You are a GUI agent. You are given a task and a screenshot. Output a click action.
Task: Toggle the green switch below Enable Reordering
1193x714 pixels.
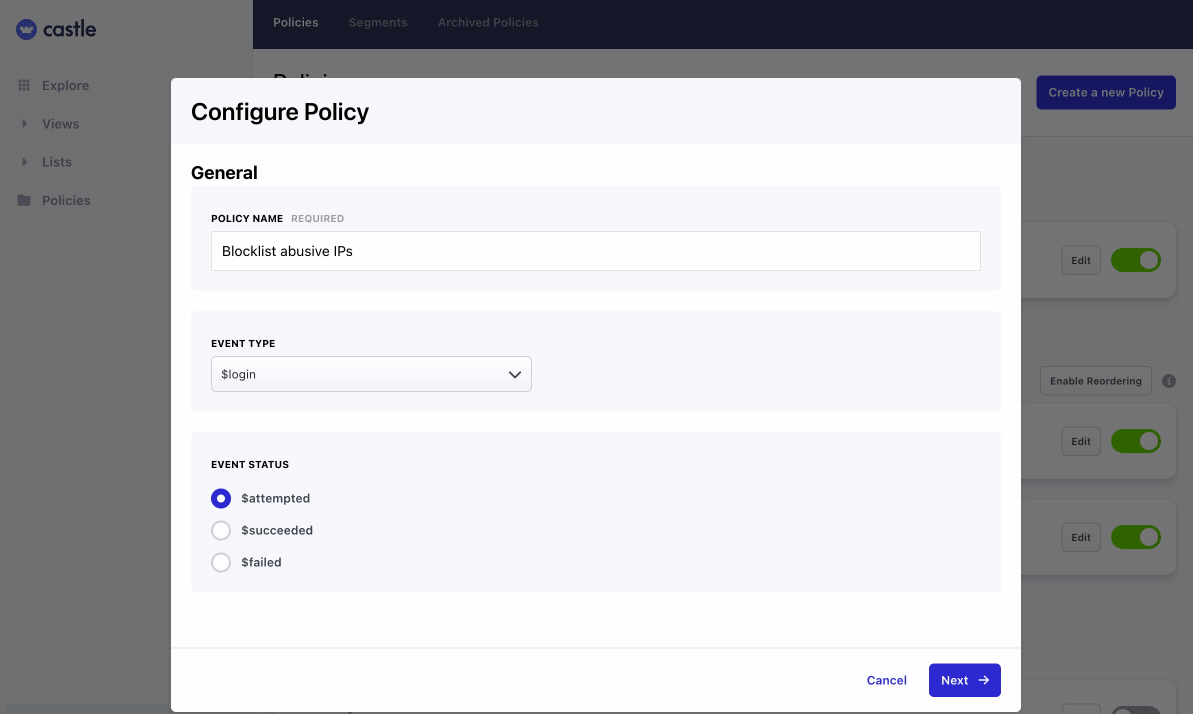pos(1135,441)
